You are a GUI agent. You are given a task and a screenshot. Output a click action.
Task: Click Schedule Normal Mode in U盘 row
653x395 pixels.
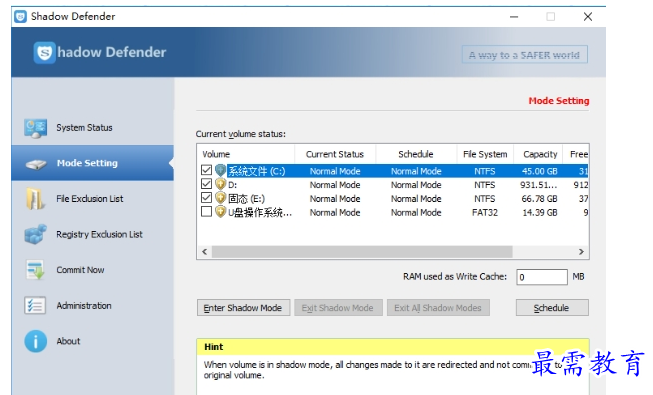(x=416, y=212)
